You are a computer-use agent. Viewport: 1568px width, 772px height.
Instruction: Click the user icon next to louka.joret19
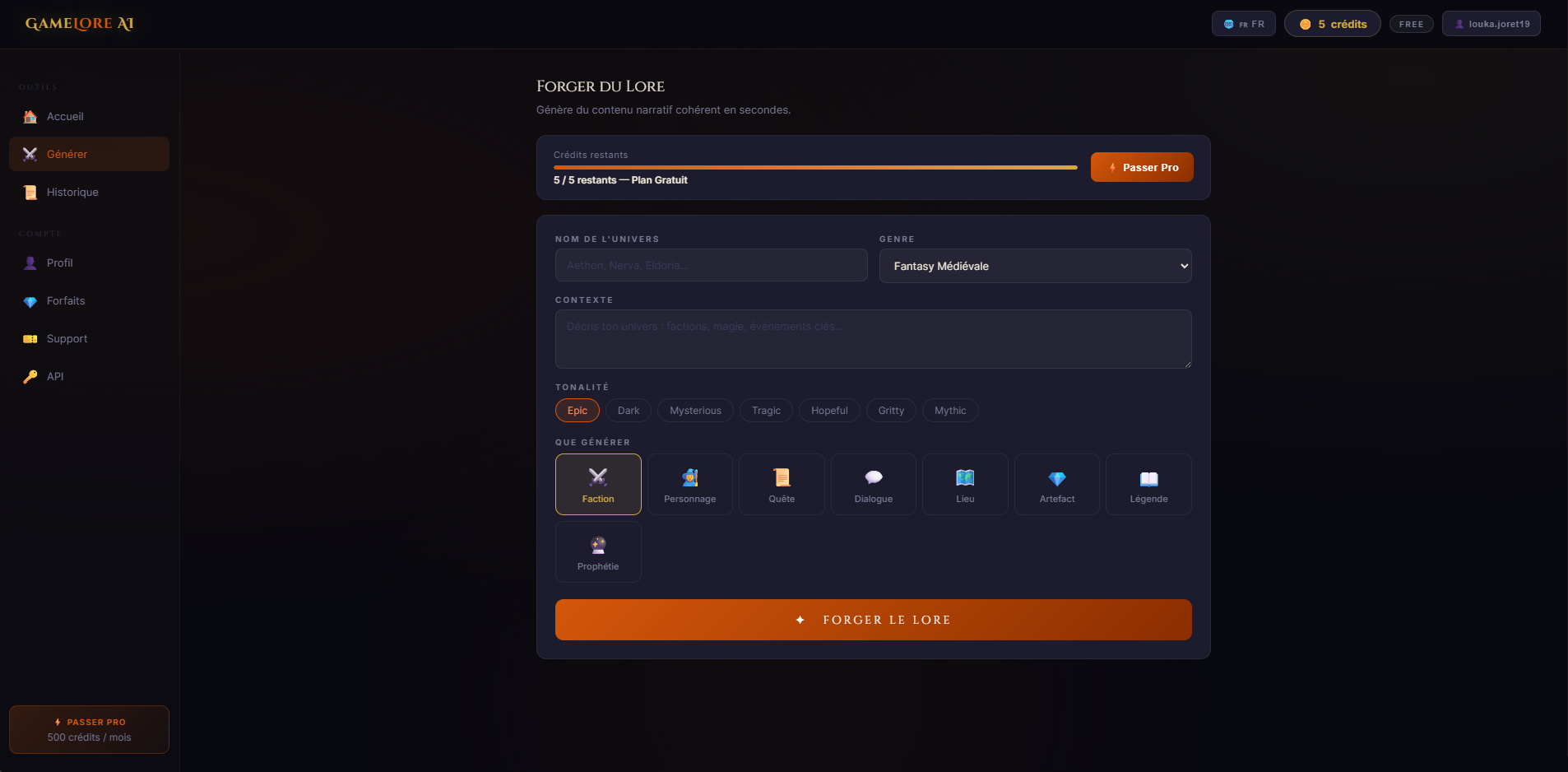point(1459,25)
